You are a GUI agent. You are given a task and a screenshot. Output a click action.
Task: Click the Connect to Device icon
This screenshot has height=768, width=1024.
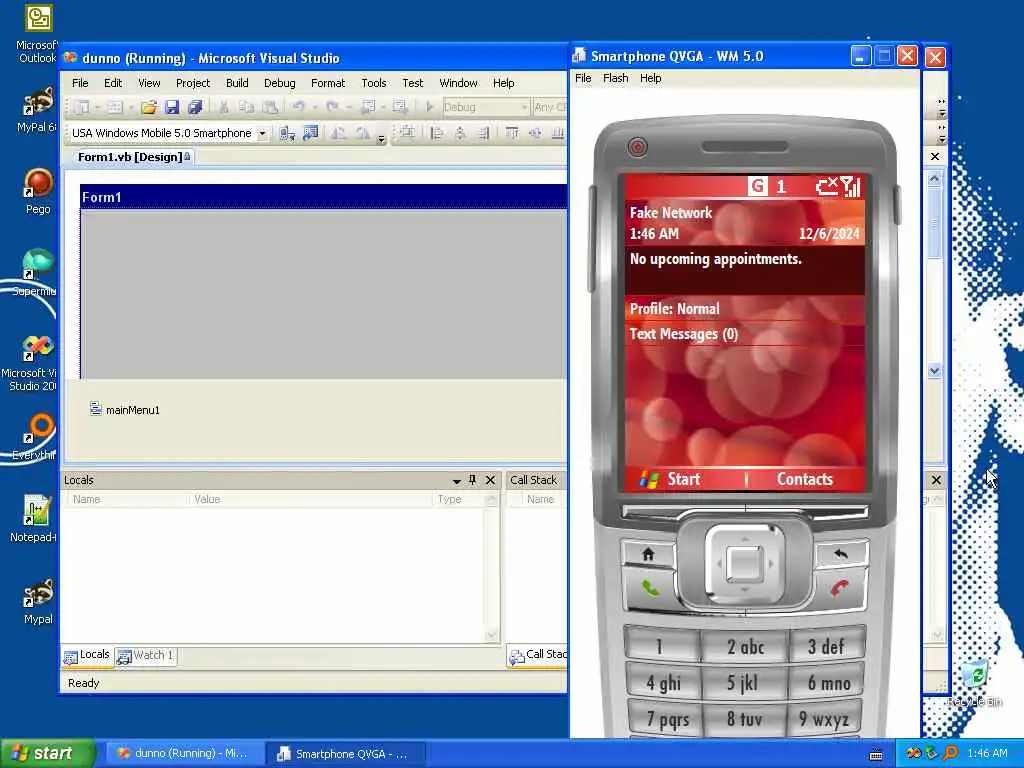click(x=287, y=133)
